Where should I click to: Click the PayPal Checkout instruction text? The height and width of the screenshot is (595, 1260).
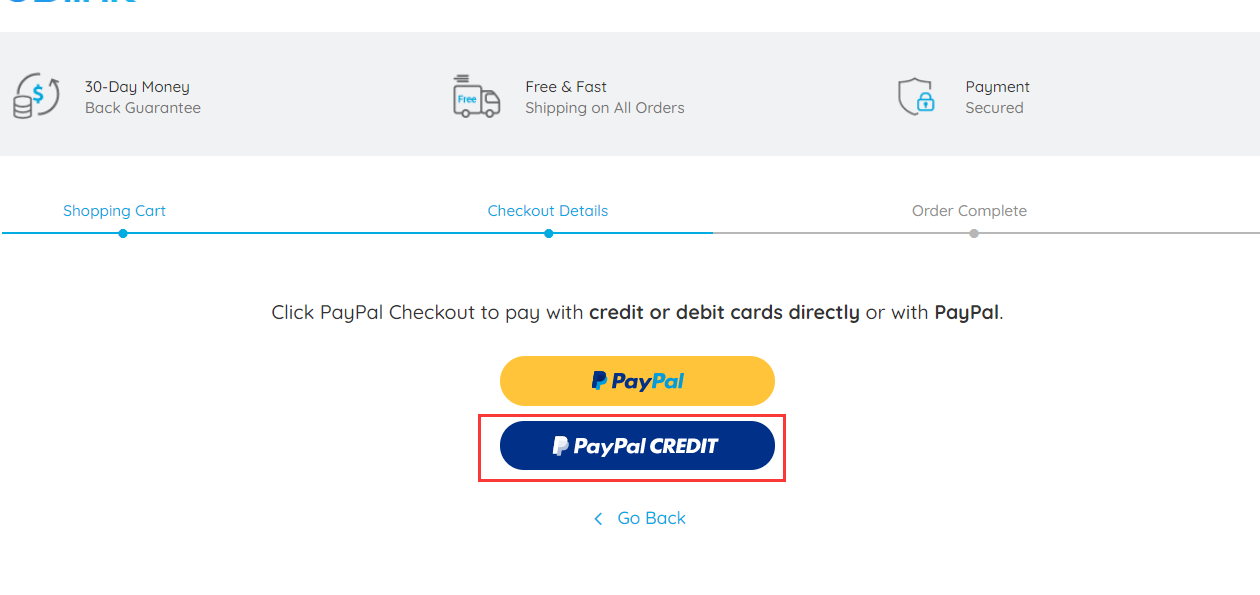point(637,312)
